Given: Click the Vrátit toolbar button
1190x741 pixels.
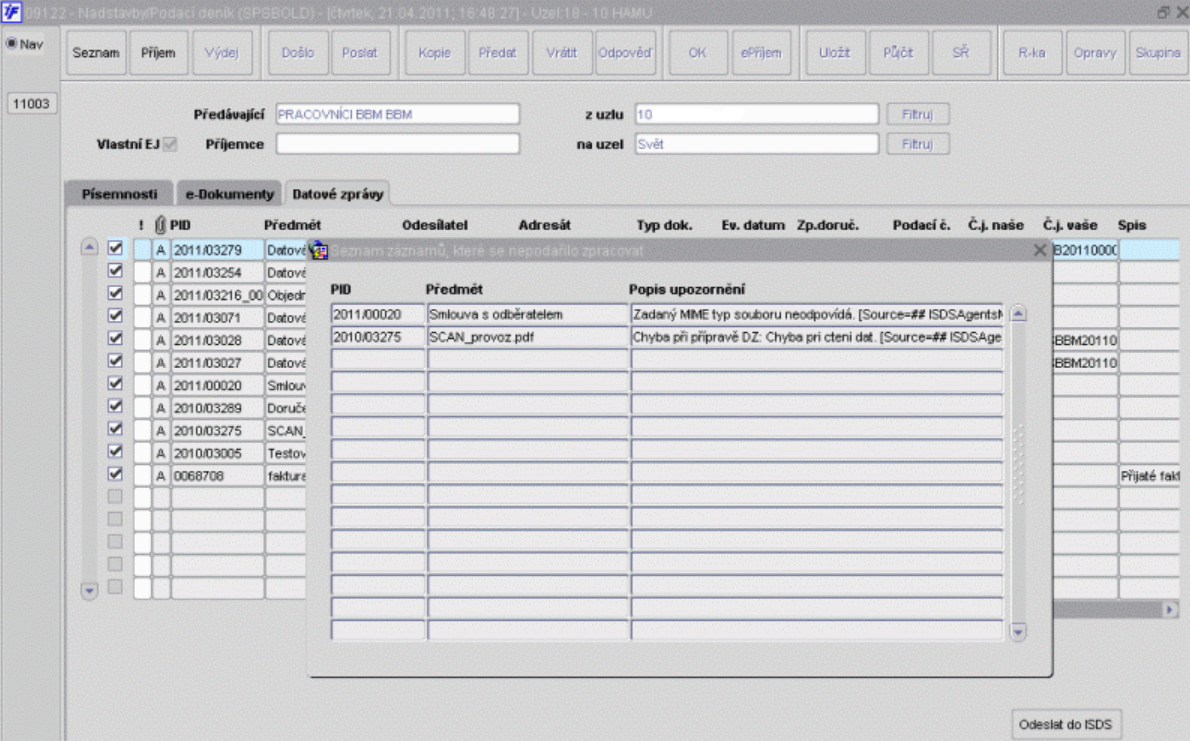Looking at the screenshot, I should [x=562, y=52].
